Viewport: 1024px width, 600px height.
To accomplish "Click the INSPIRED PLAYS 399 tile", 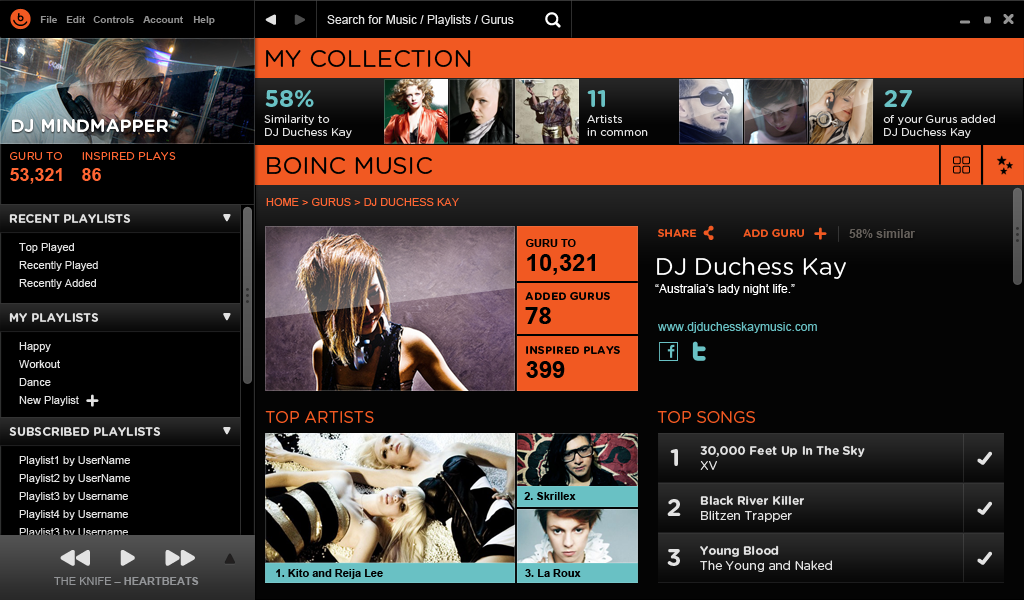I will click(577, 363).
